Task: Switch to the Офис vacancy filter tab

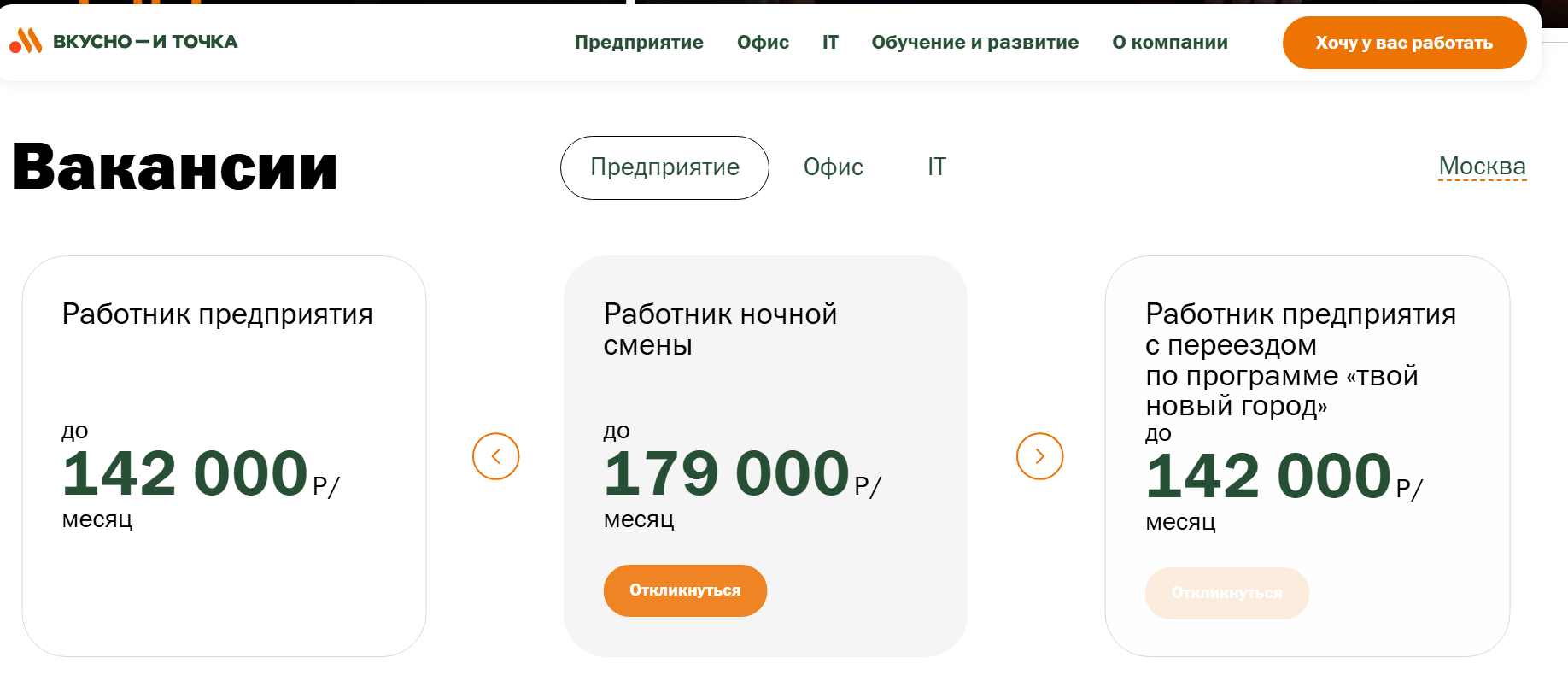Action: pos(833,167)
